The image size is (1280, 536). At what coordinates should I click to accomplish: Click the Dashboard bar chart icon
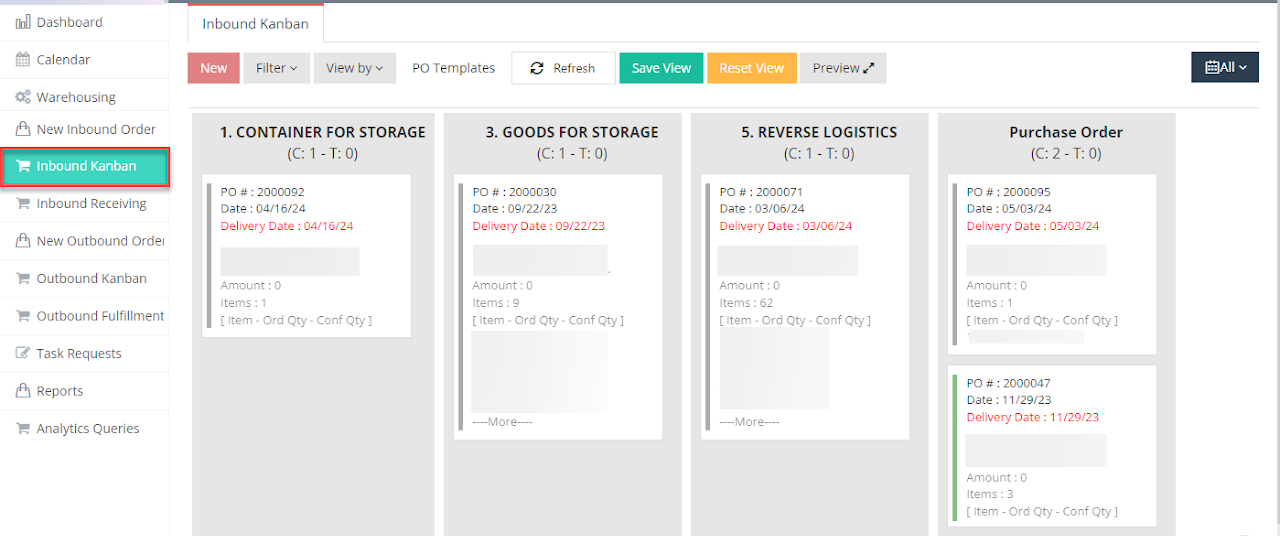coord(23,22)
